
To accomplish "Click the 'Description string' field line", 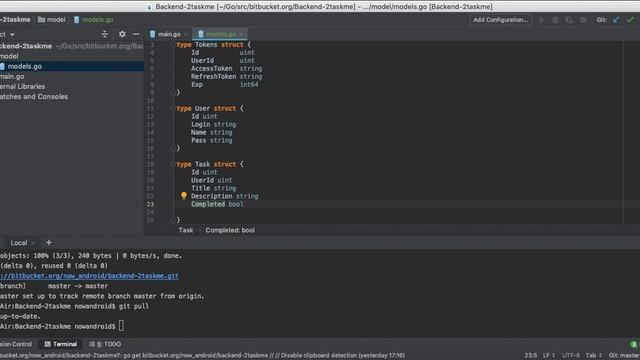I will 224,196.
